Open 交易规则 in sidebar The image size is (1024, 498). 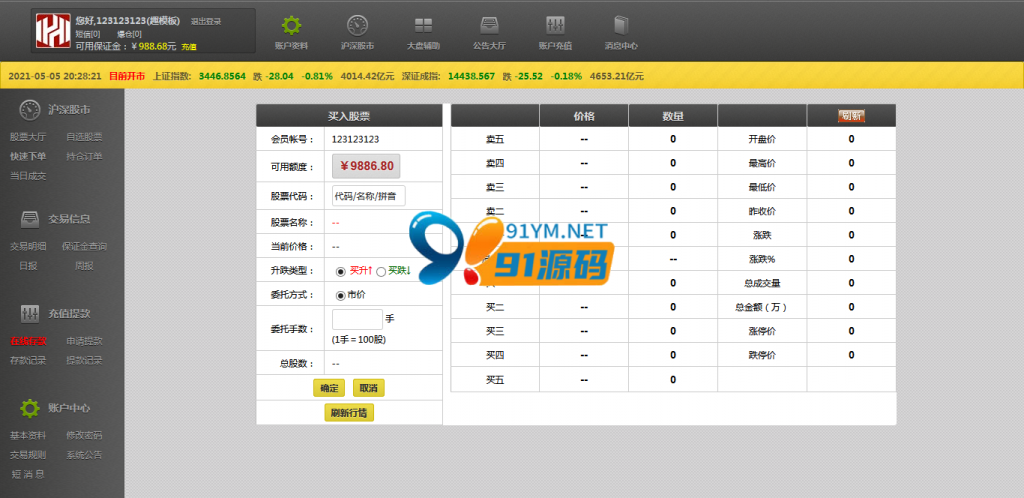tap(28, 455)
